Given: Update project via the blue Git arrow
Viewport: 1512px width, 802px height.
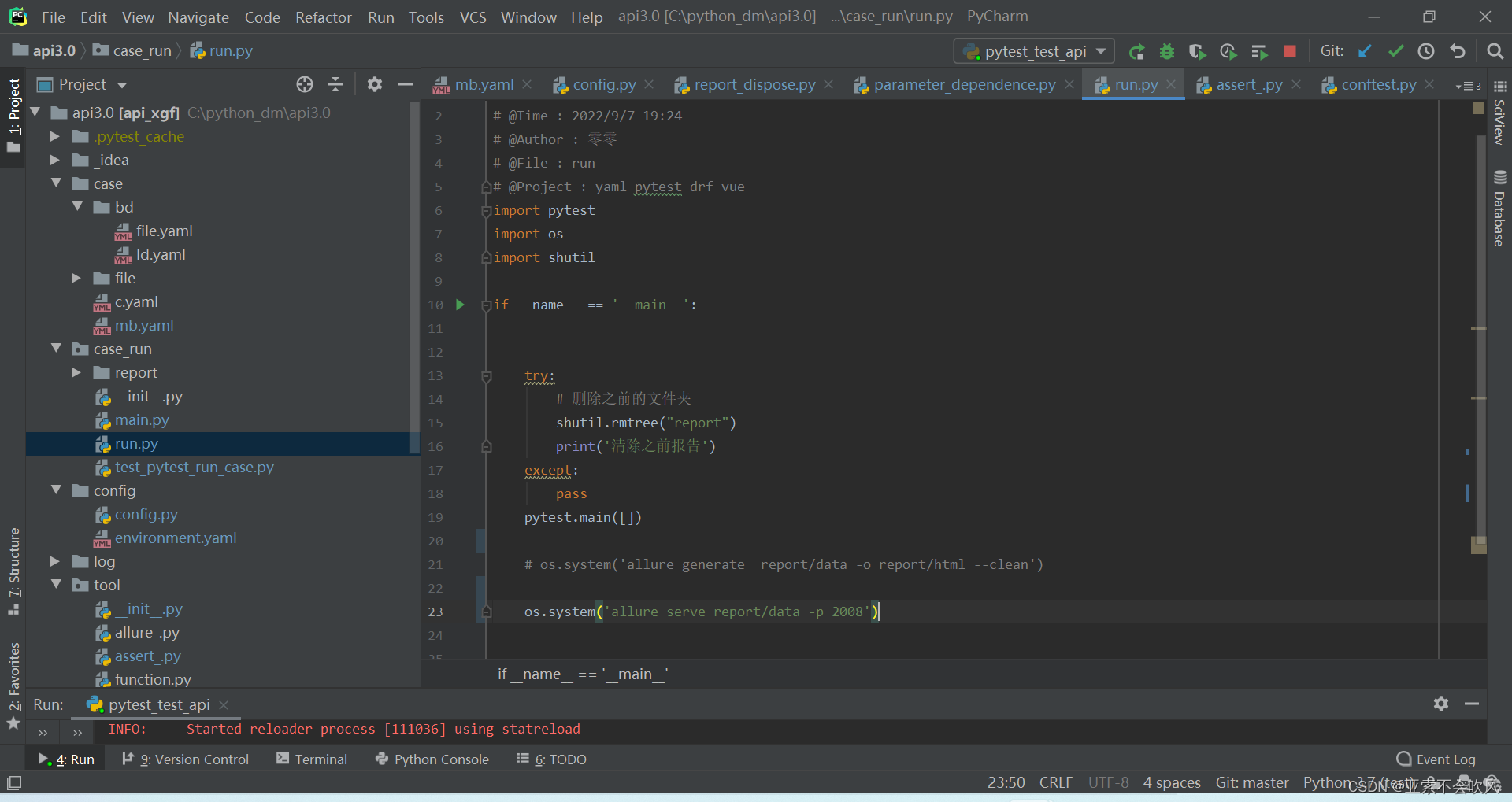Looking at the screenshot, I should pyautogui.click(x=1365, y=51).
